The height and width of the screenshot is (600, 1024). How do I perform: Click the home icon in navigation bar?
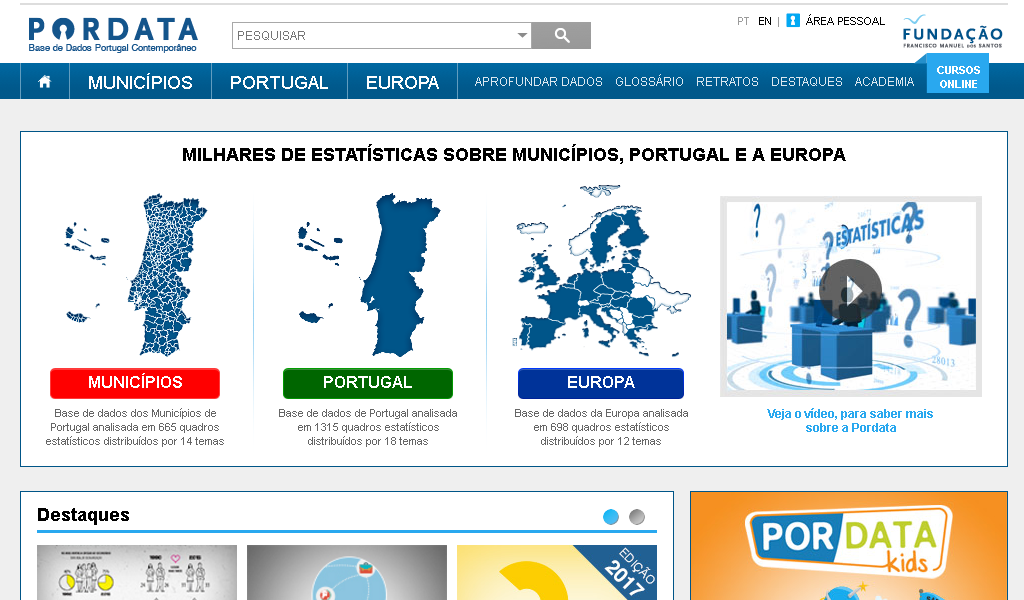click(x=44, y=82)
